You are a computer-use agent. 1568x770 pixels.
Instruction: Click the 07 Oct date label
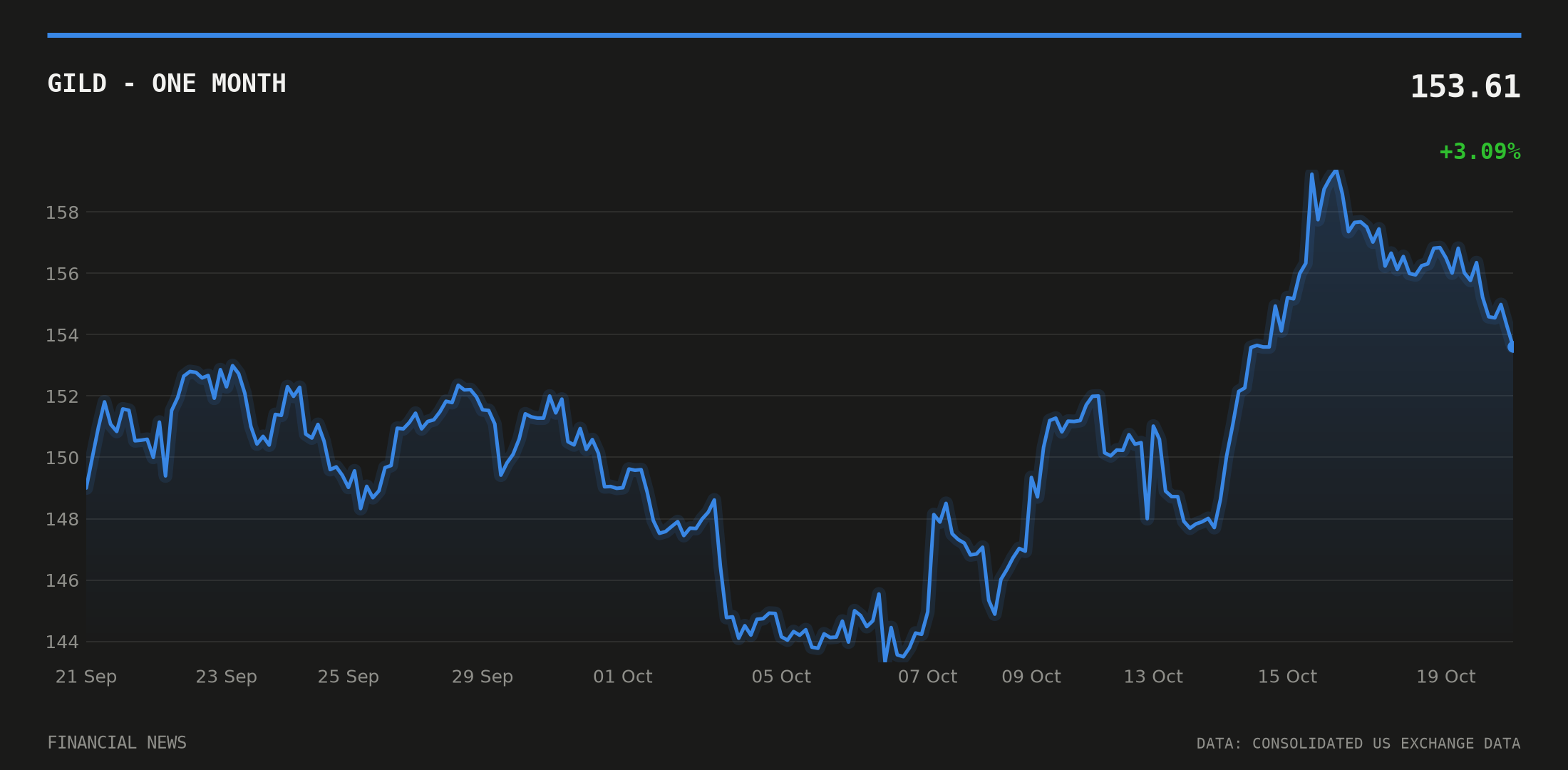tap(927, 677)
